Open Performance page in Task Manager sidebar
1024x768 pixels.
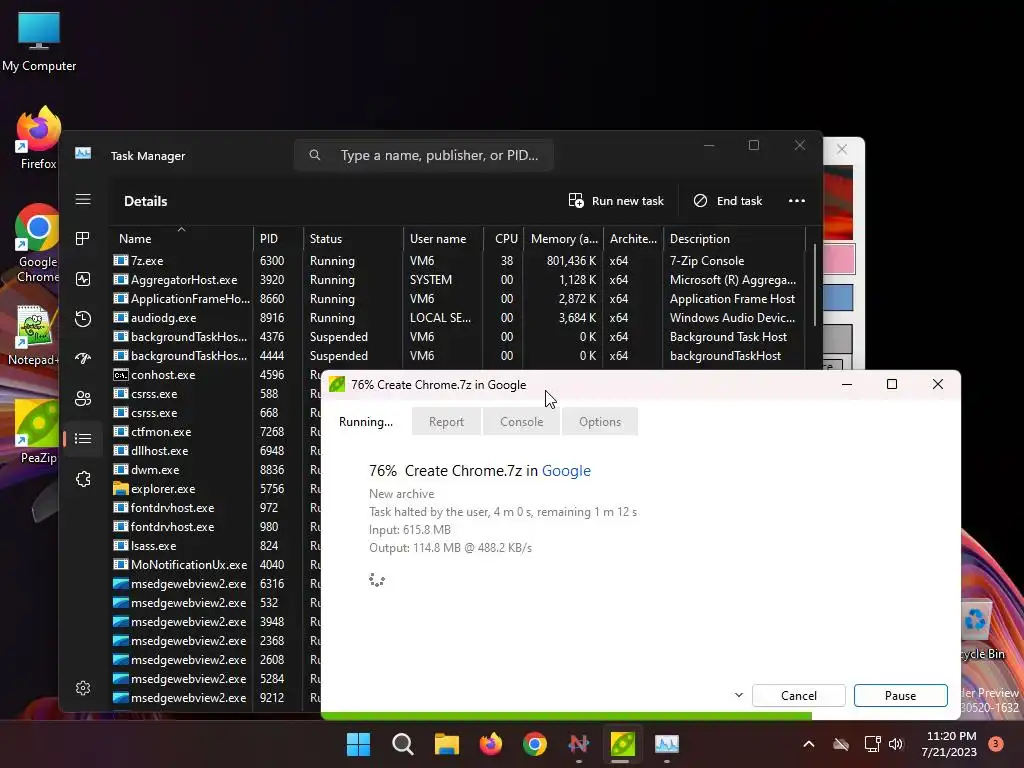83,279
